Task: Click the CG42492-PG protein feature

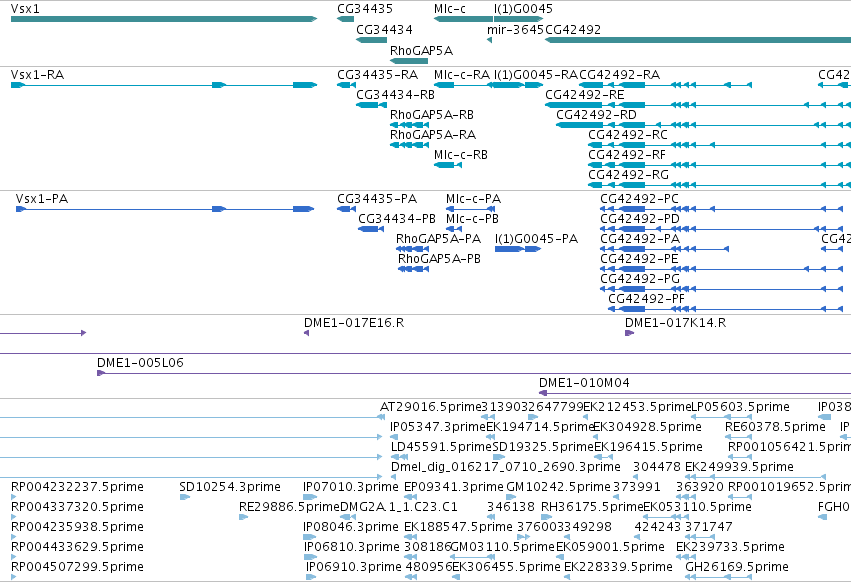Action: click(x=721, y=289)
